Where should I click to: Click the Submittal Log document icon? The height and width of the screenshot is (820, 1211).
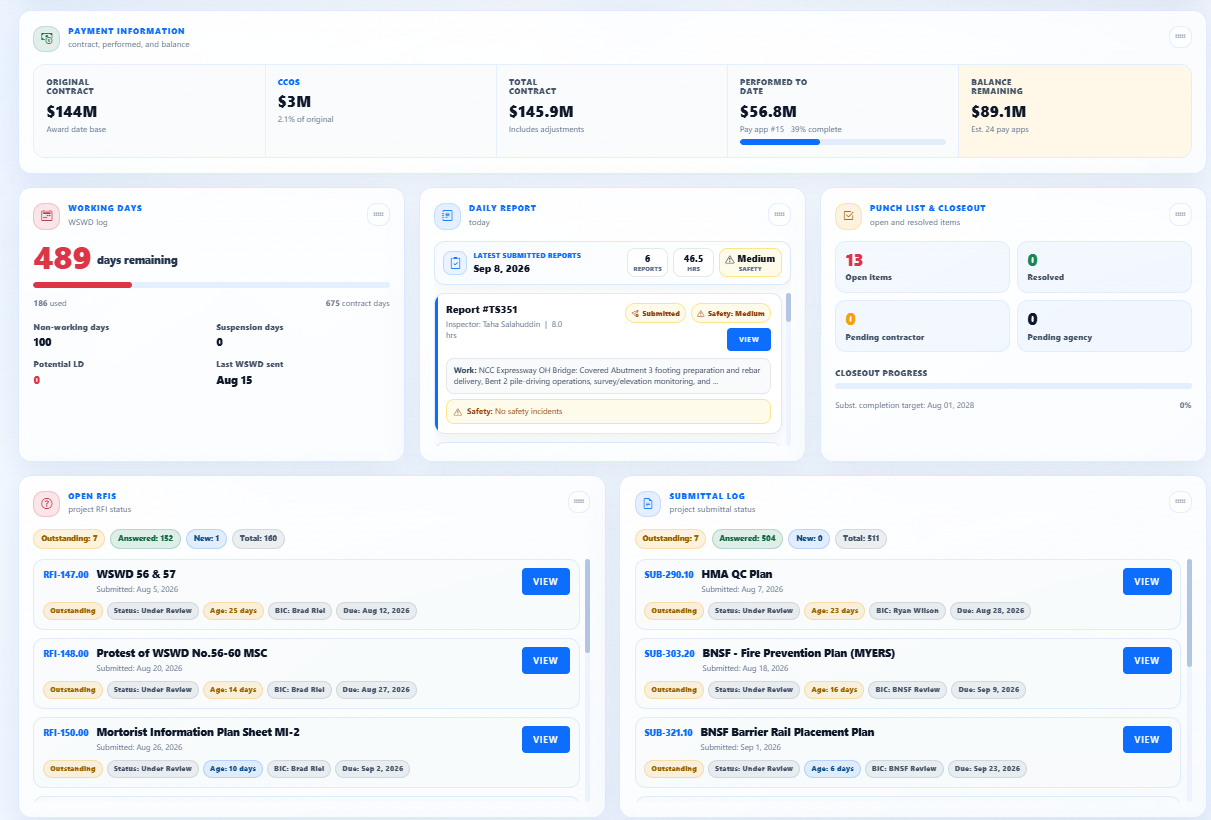point(647,503)
